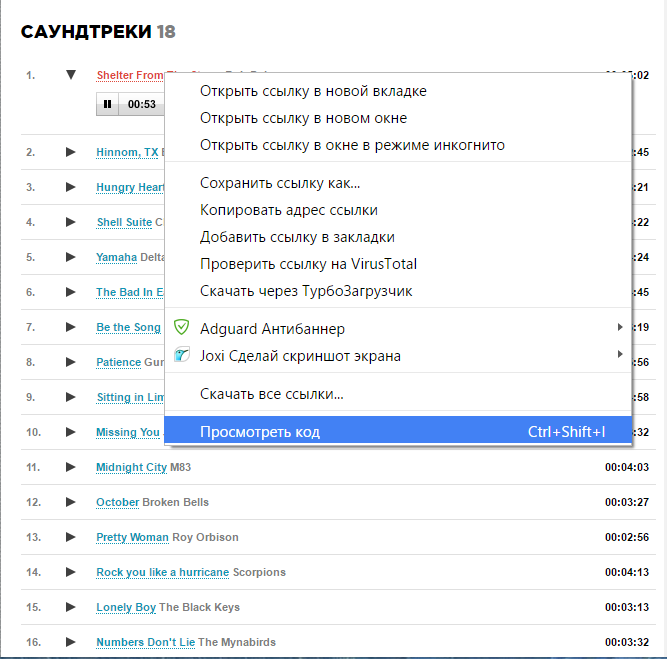667x659 pixels.
Task: Click the Adguard shield icon in menu
Action: coord(182,327)
